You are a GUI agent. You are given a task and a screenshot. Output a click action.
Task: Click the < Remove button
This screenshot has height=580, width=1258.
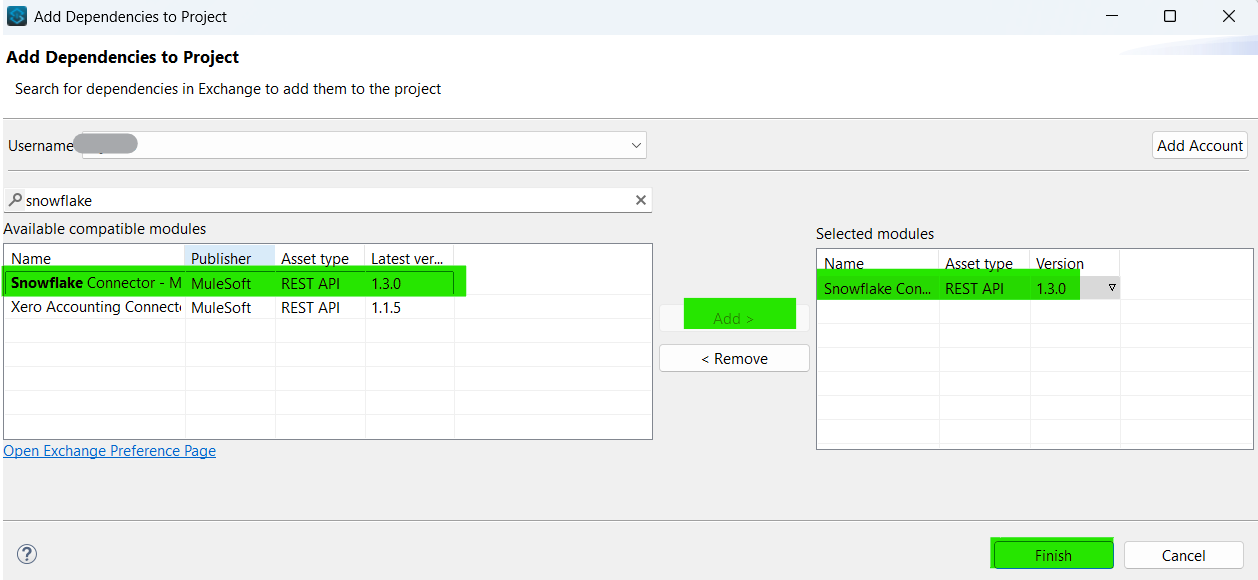tap(734, 359)
